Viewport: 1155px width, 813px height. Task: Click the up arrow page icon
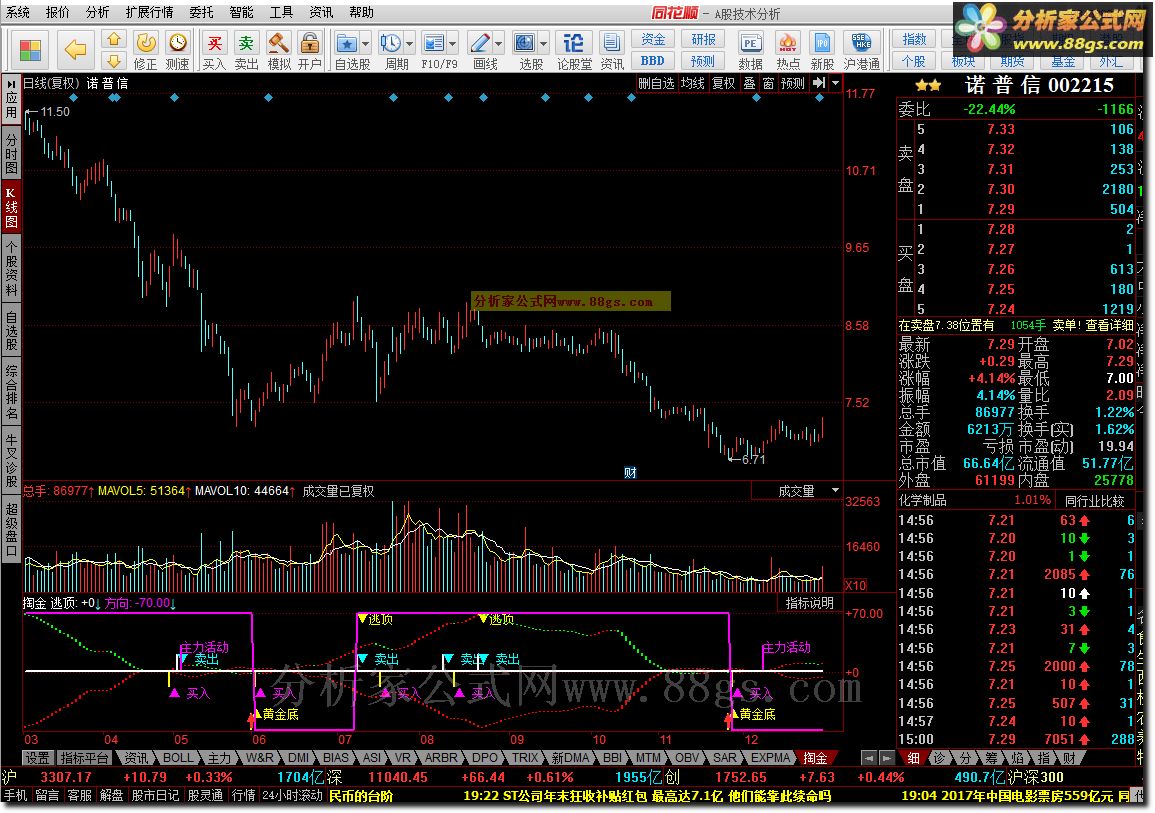pyautogui.click(x=113, y=40)
